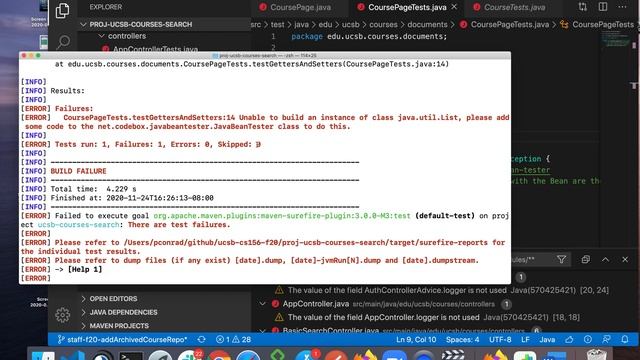Screen dimensions: 640x360
Task: Open errors and warnings count in the status bar
Action: (x=233, y=340)
